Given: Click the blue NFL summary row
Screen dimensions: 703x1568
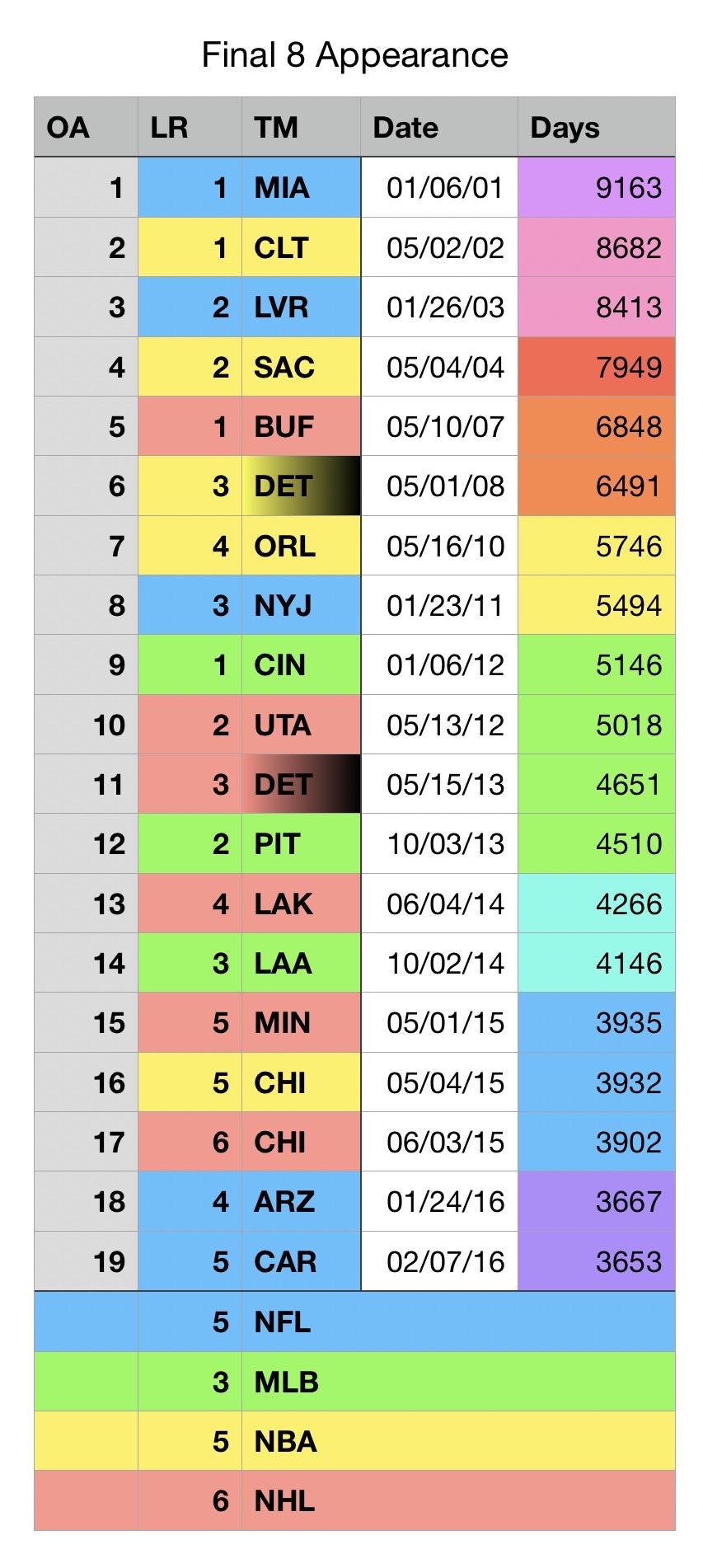Looking at the screenshot, I should [x=354, y=1322].
